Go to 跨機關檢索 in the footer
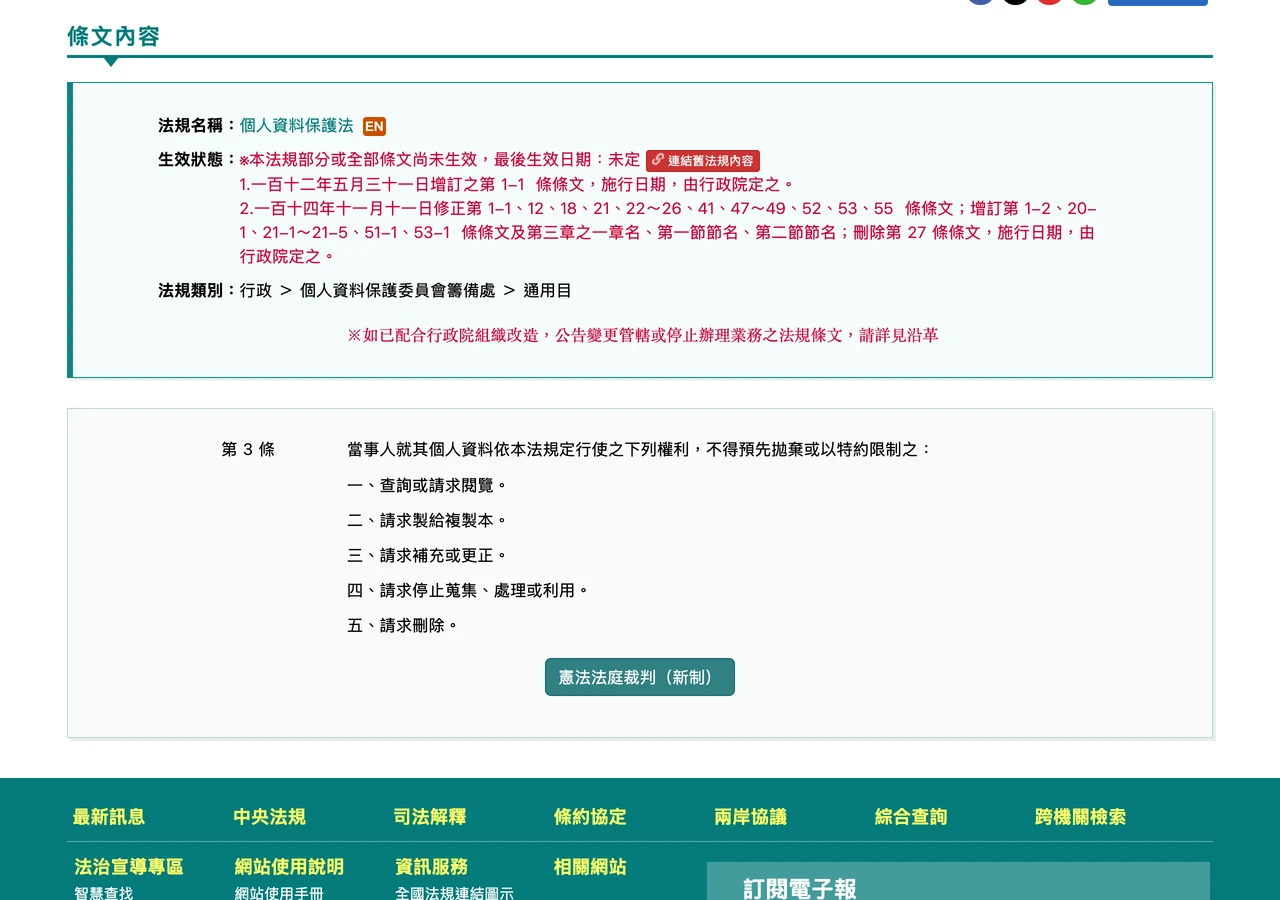The width and height of the screenshot is (1280, 900). [1080, 817]
